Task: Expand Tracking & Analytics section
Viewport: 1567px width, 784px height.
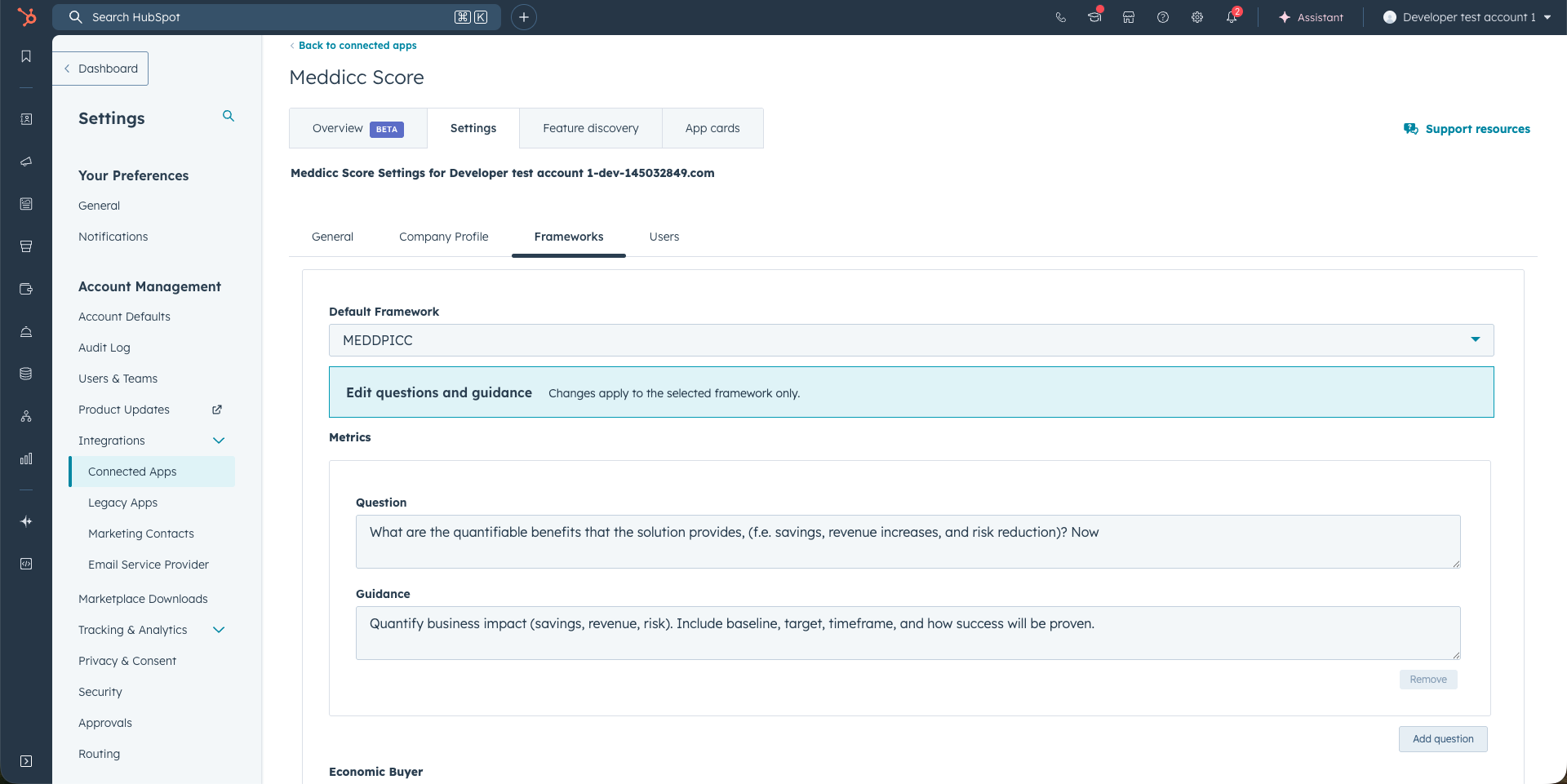Action: tap(219, 630)
